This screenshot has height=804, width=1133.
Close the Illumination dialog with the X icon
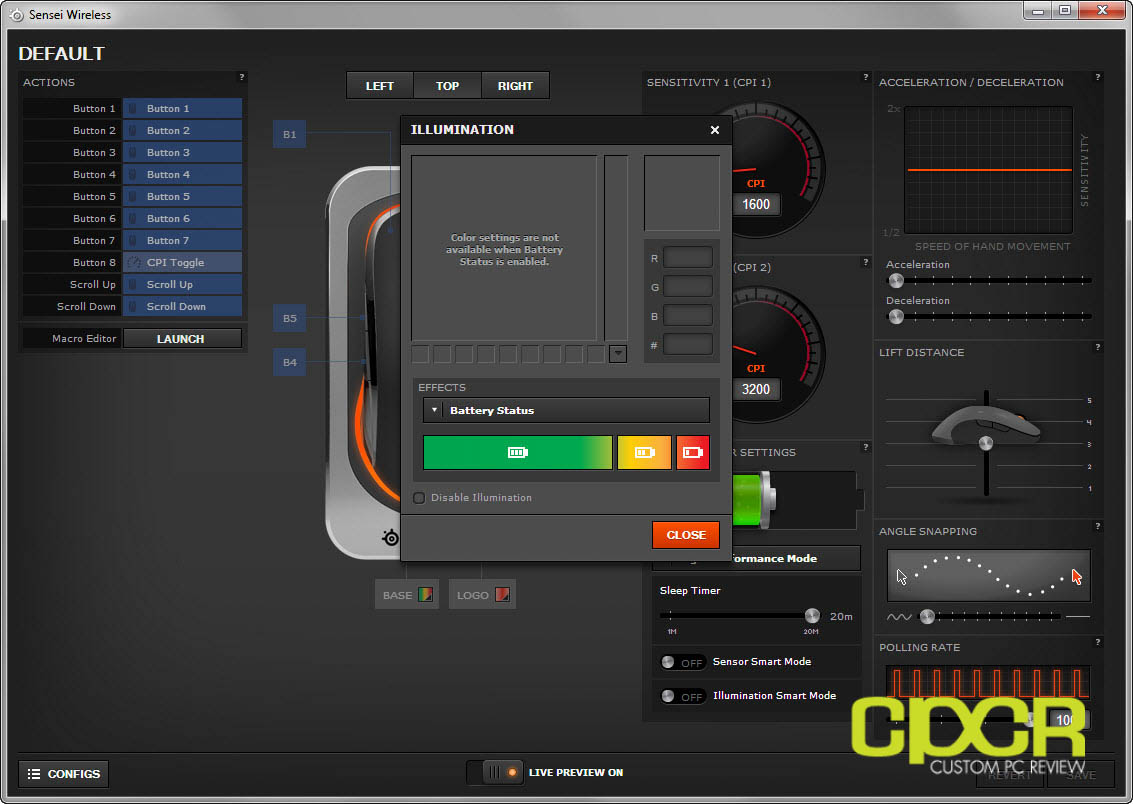point(715,130)
